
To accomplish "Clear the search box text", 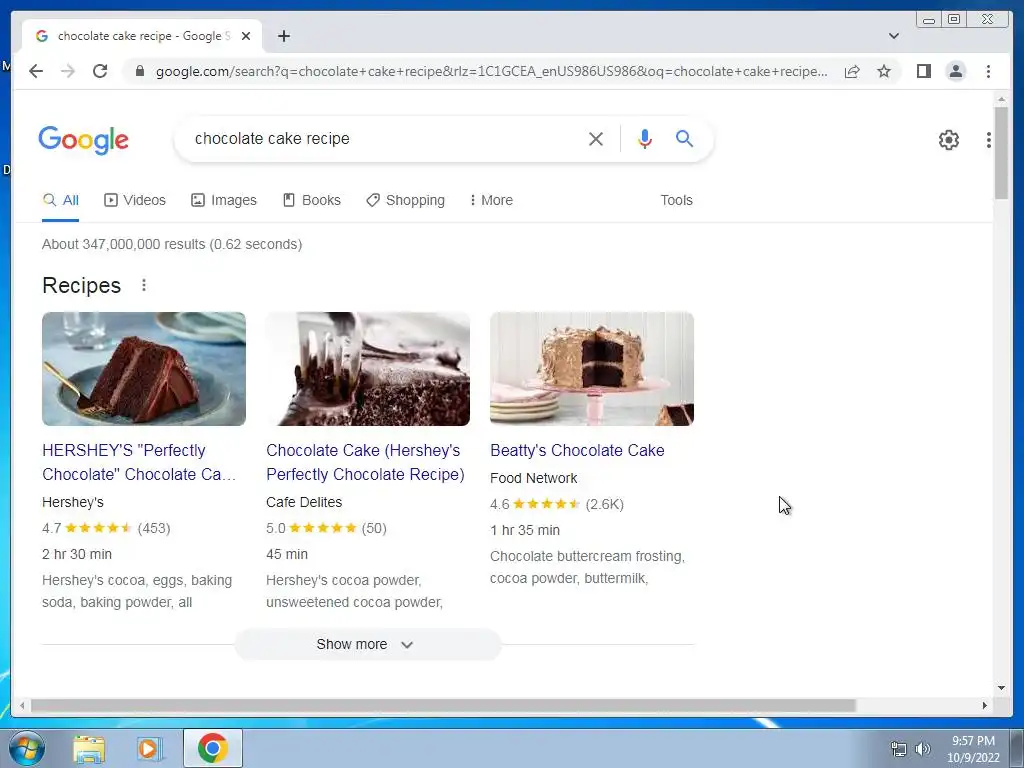I will point(596,138).
